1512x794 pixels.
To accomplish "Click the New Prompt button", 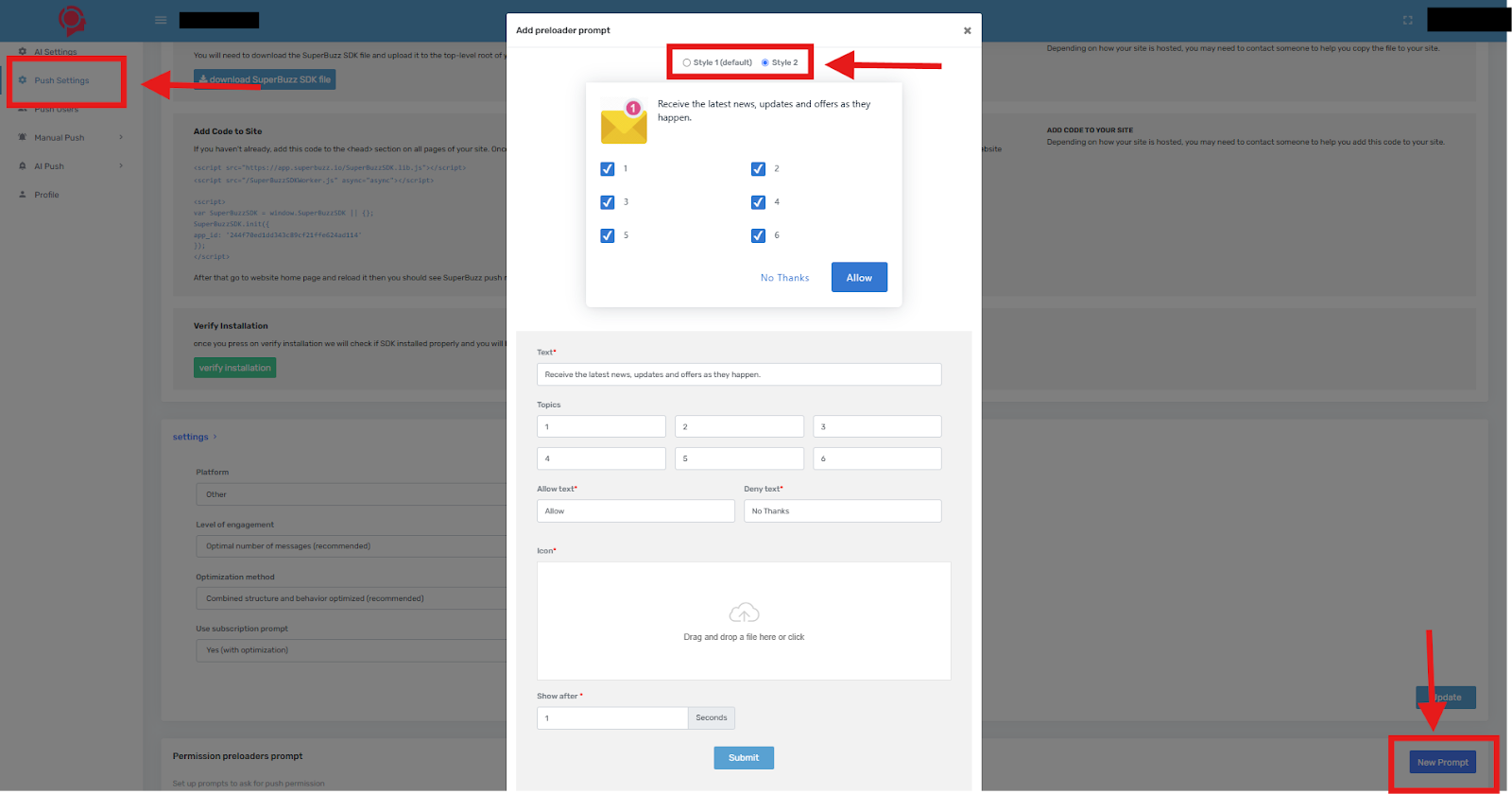I will pos(1442,763).
